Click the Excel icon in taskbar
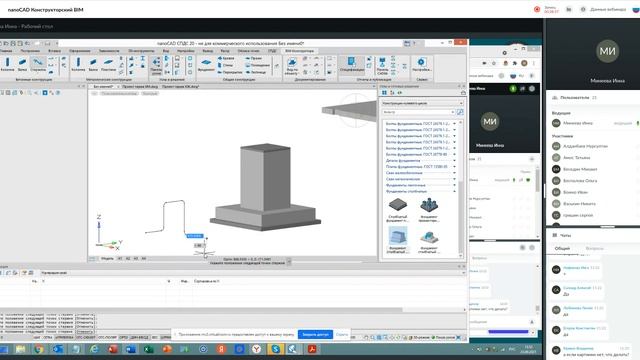Viewport: 640px width, 360px height. (x=148, y=349)
